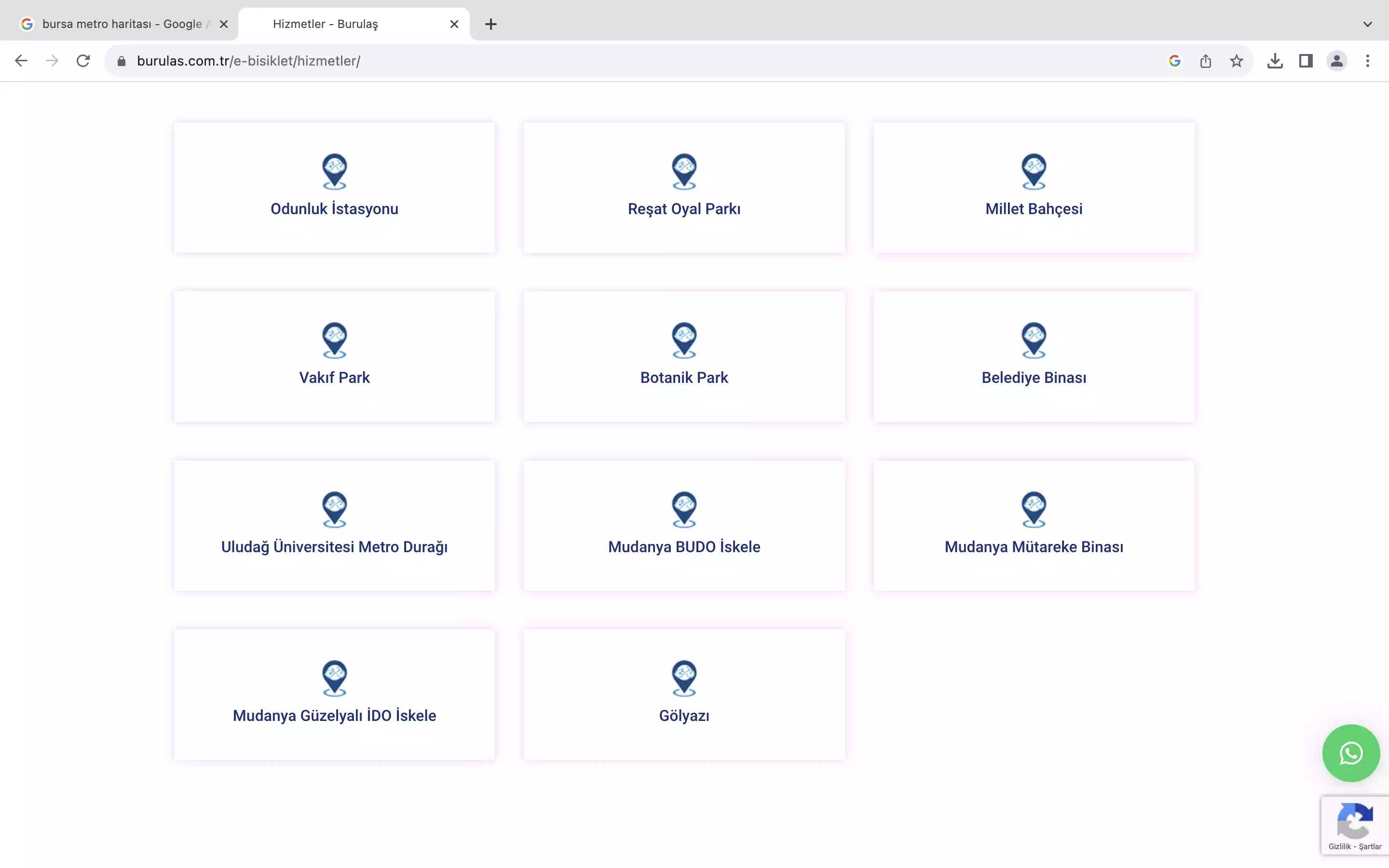Open the browser downloads icon
This screenshot has width=1389, height=868.
point(1275,61)
